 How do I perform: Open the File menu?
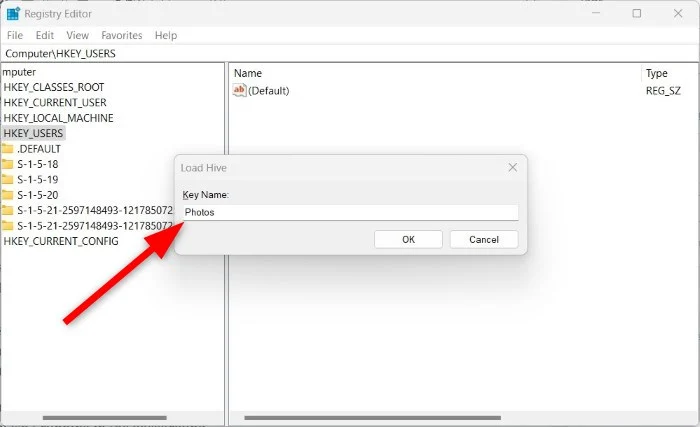15,35
